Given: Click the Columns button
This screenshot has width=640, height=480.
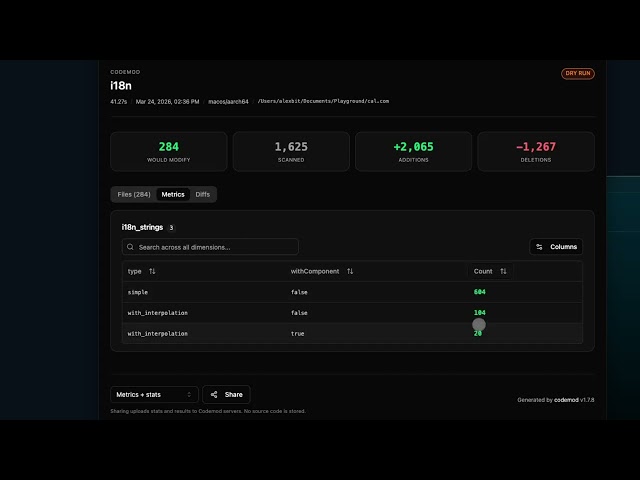Looking at the screenshot, I should pyautogui.click(x=556, y=247).
